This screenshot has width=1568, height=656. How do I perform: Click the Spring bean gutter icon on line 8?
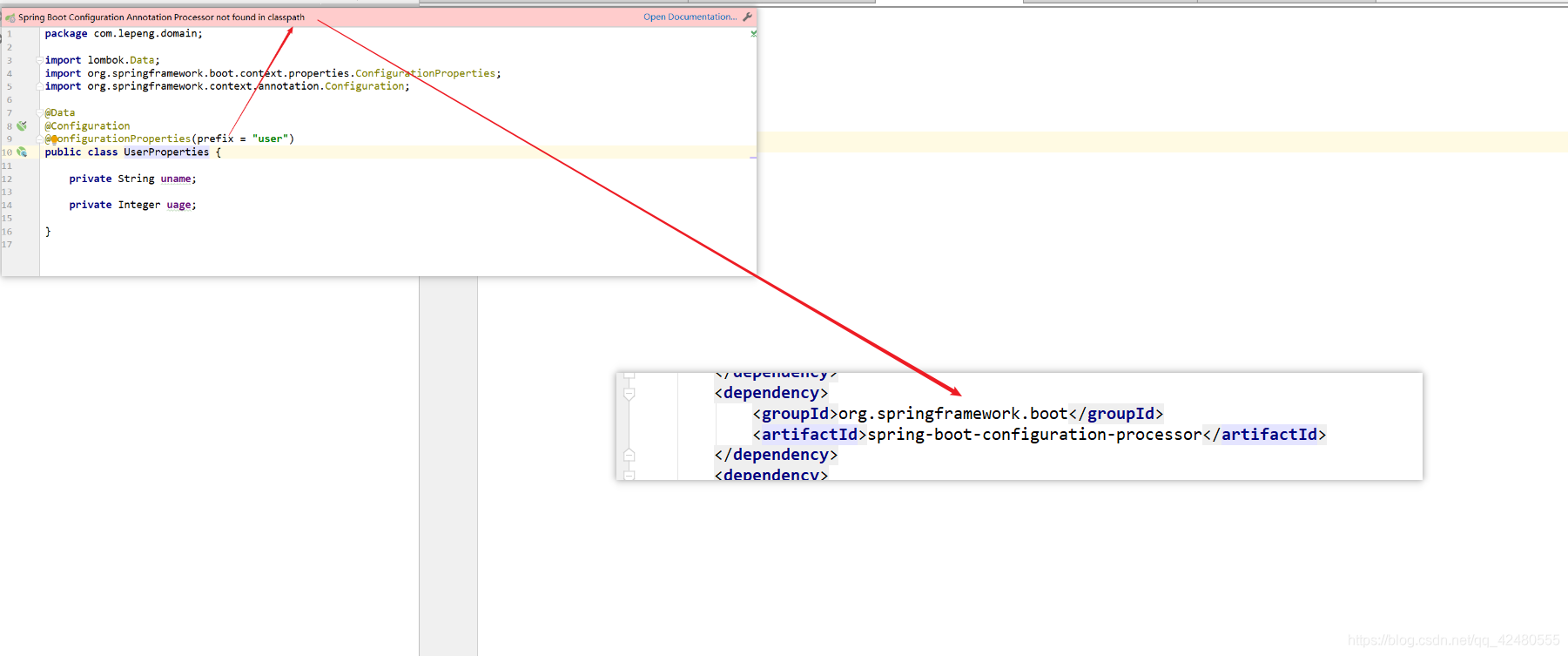click(22, 125)
